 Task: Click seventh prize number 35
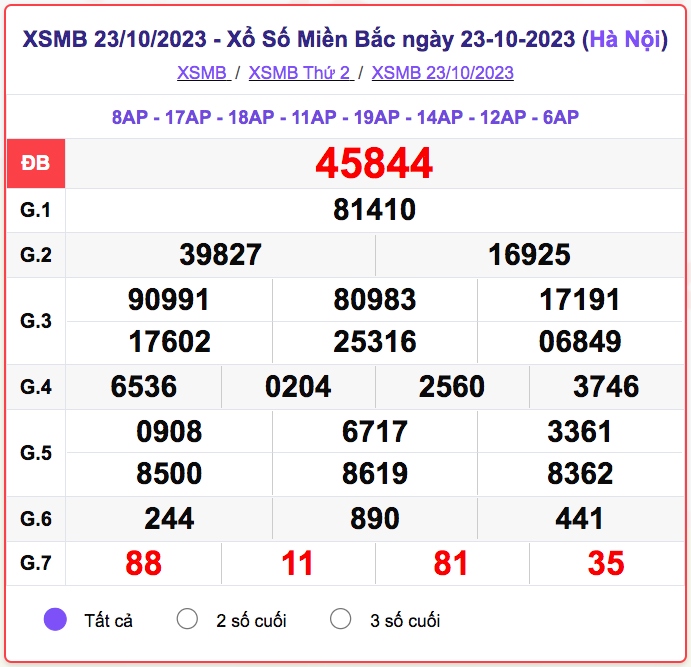606,563
